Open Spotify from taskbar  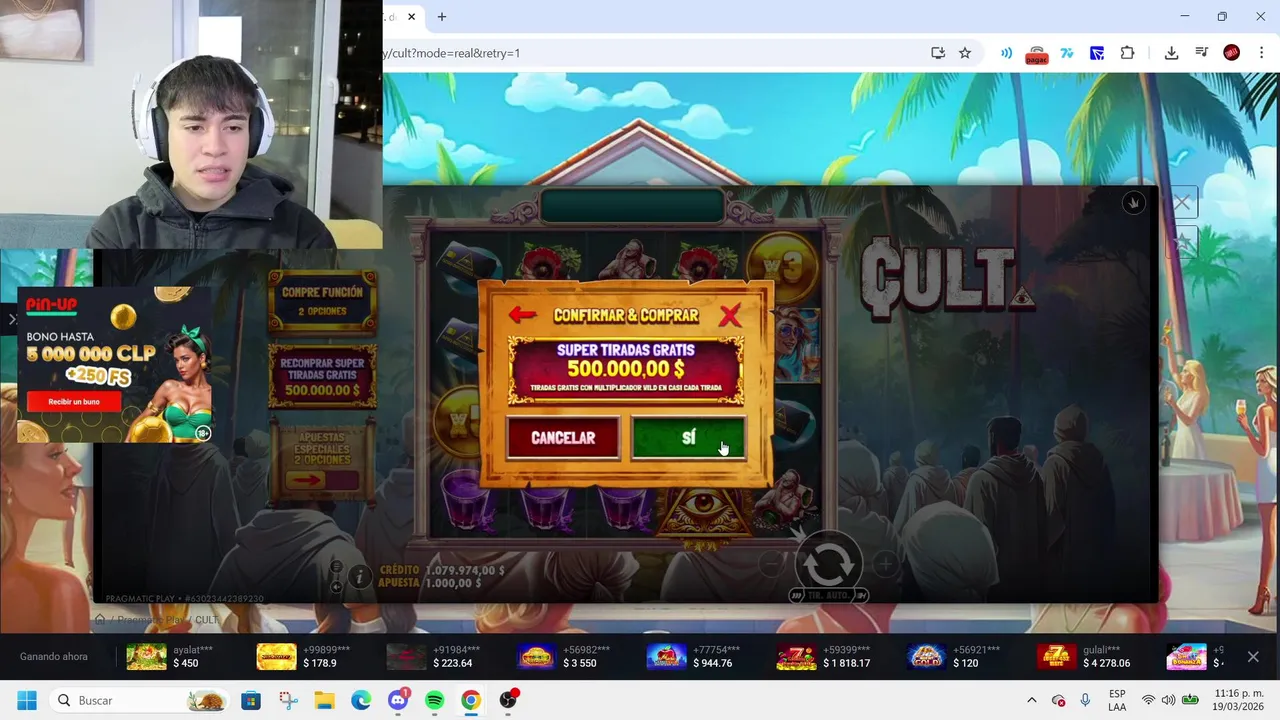coord(434,700)
